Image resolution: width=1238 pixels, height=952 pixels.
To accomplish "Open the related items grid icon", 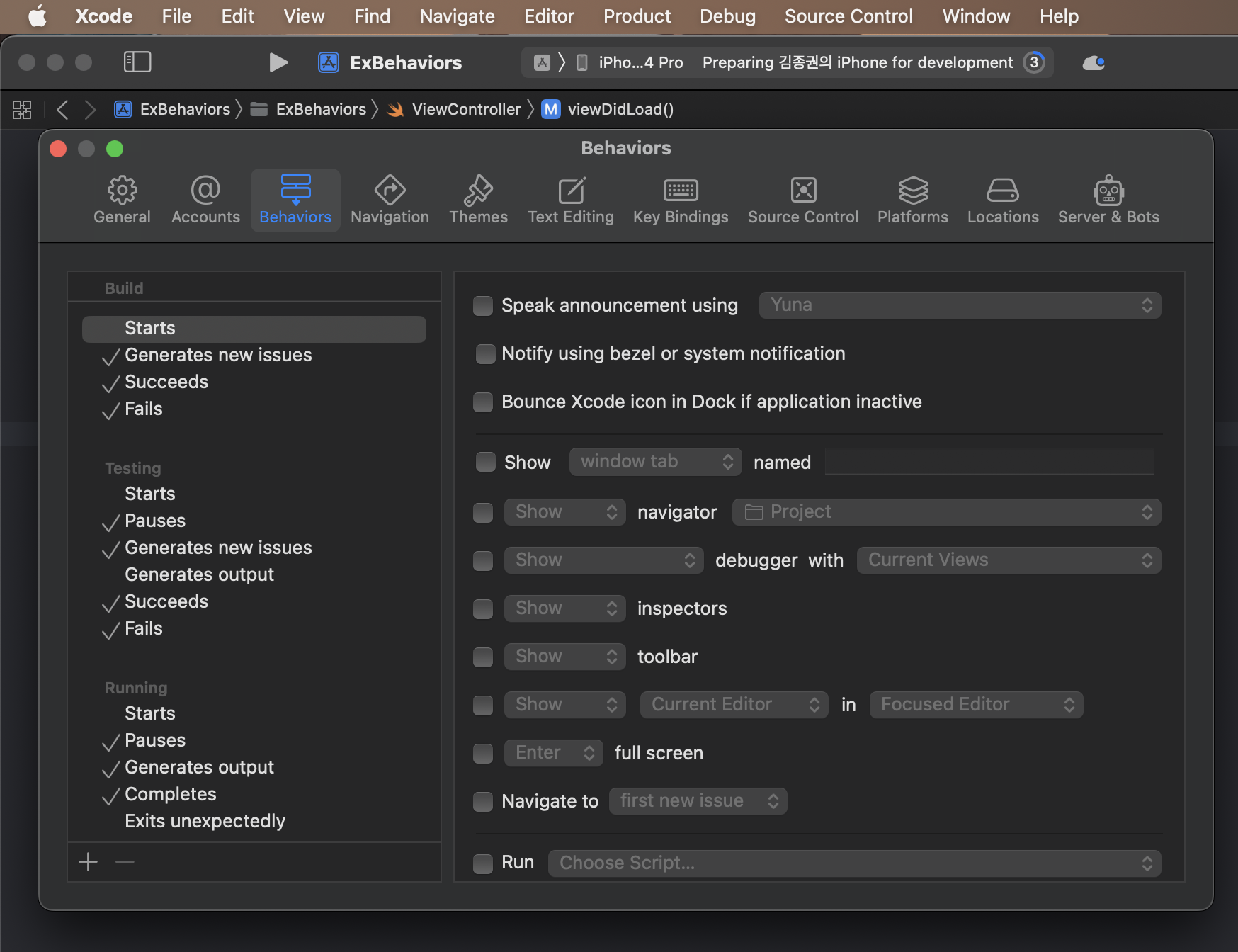I will [x=22, y=109].
